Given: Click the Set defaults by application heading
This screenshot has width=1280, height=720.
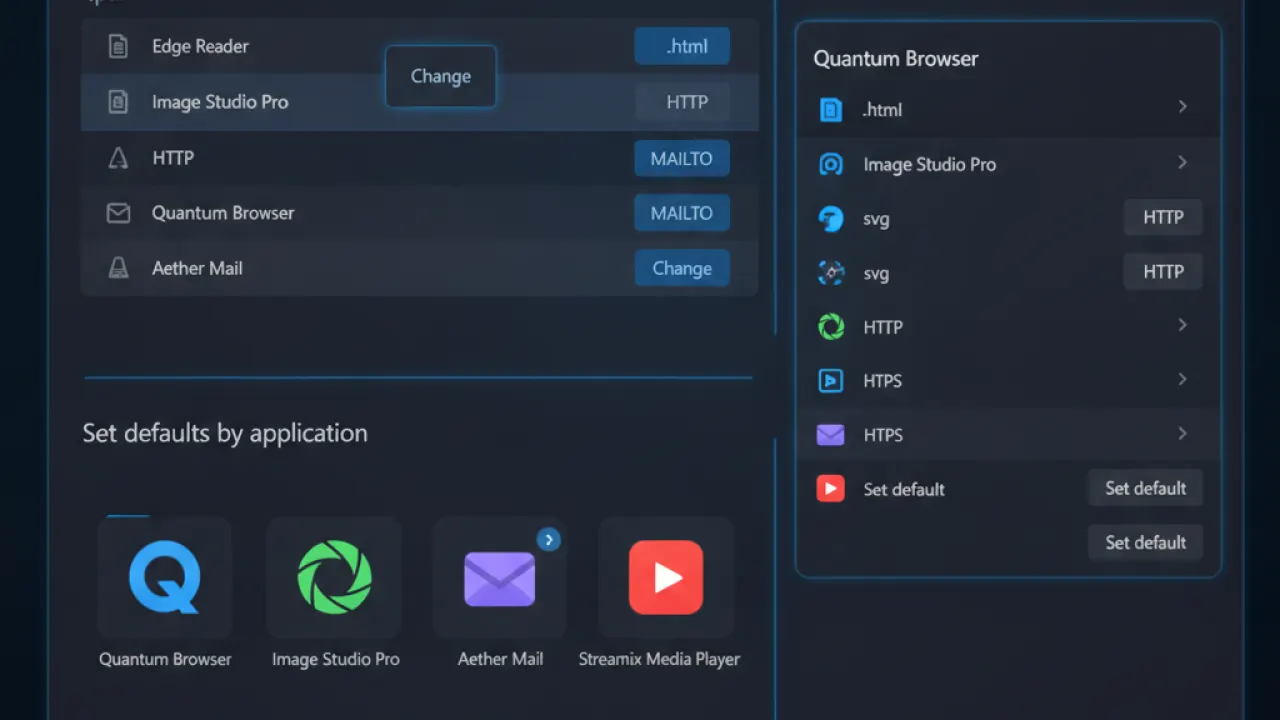Looking at the screenshot, I should pos(225,433).
